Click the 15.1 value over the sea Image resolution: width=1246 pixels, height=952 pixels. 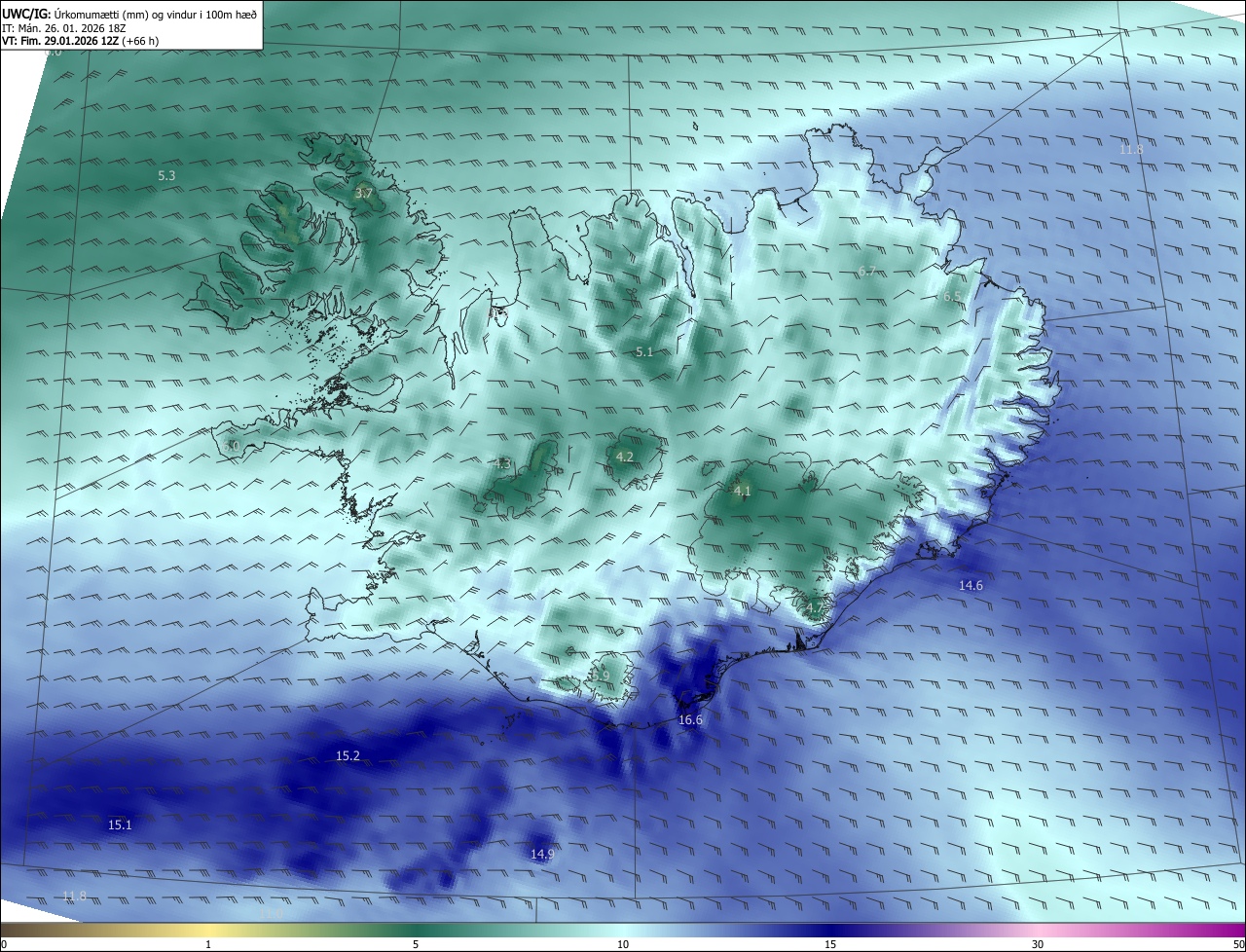pyautogui.click(x=120, y=824)
